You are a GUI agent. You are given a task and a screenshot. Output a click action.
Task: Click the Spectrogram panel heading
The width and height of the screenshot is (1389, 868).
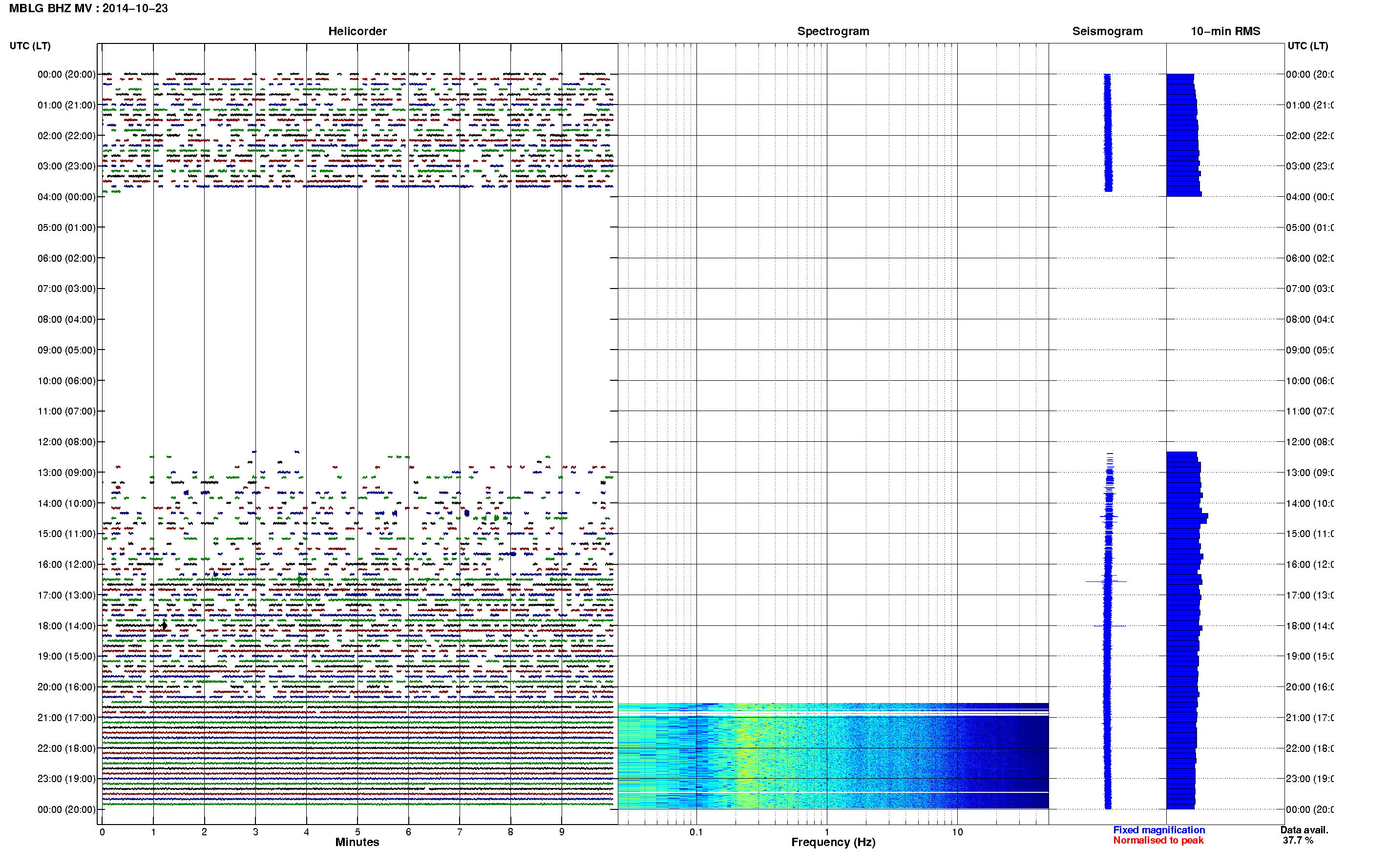(833, 31)
